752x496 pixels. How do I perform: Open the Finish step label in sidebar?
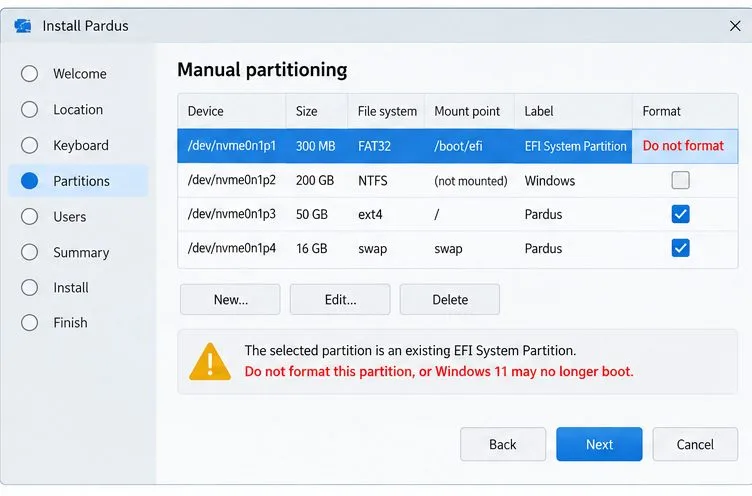click(70, 323)
